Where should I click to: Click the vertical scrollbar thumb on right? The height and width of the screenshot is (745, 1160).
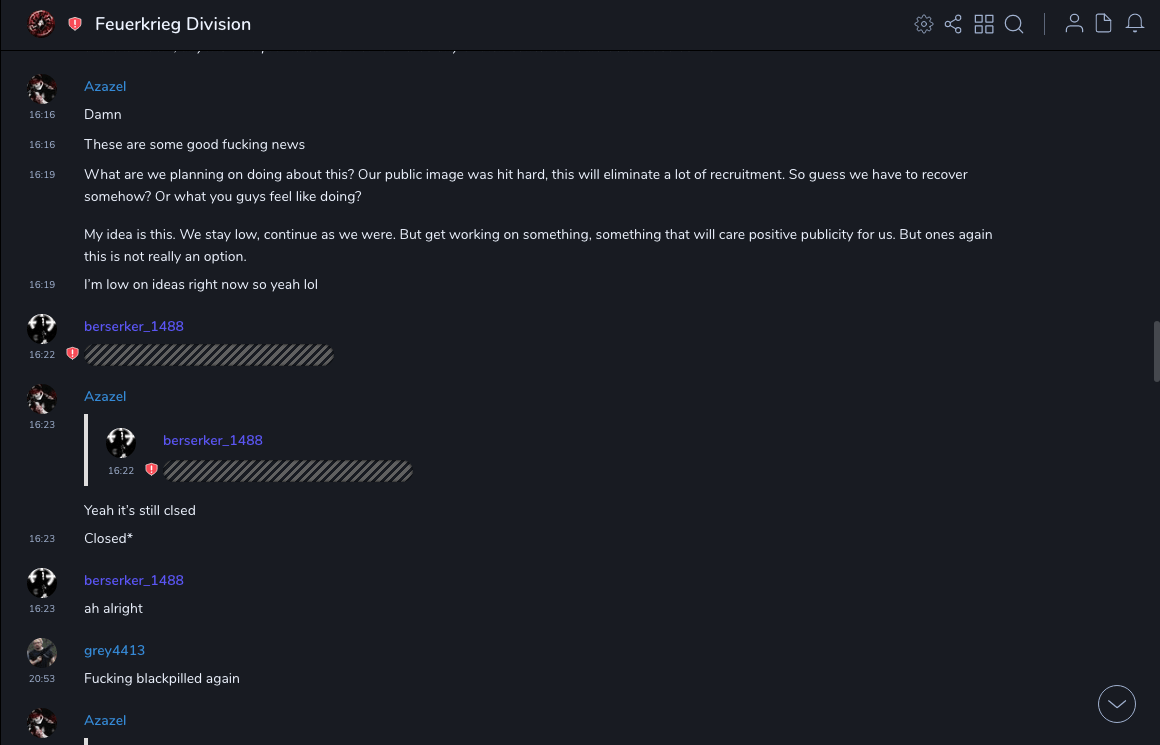click(1156, 351)
